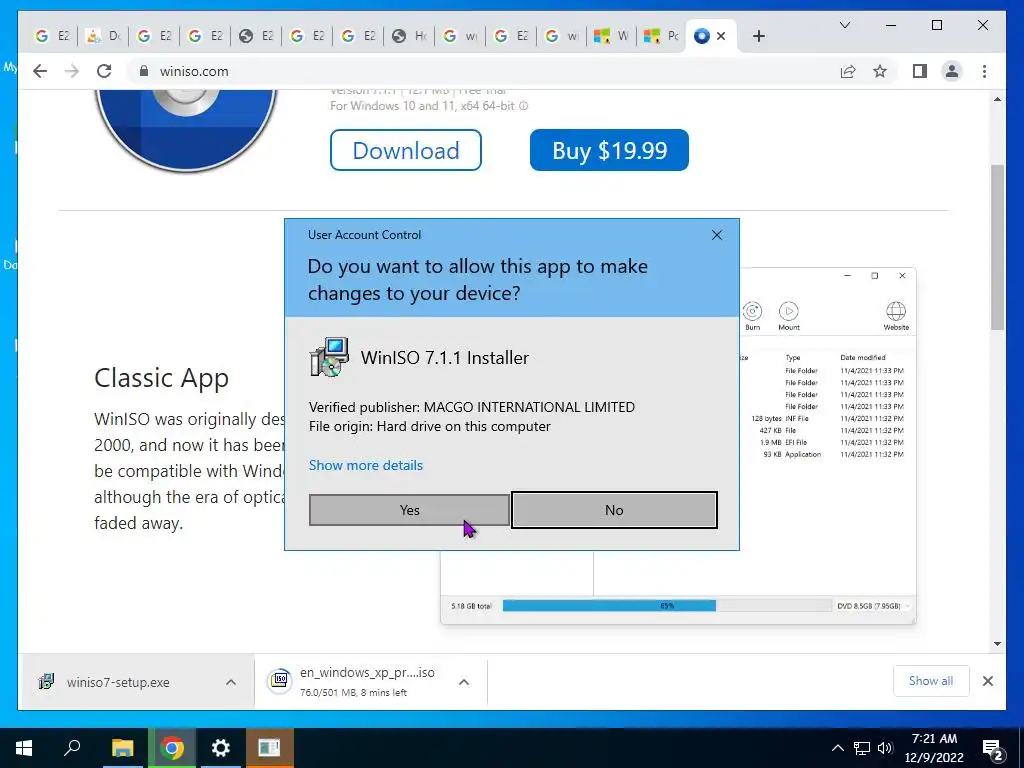Show more details in the UAC dialog
This screenshot has height=768, width=1024.
tap(366, 465)
